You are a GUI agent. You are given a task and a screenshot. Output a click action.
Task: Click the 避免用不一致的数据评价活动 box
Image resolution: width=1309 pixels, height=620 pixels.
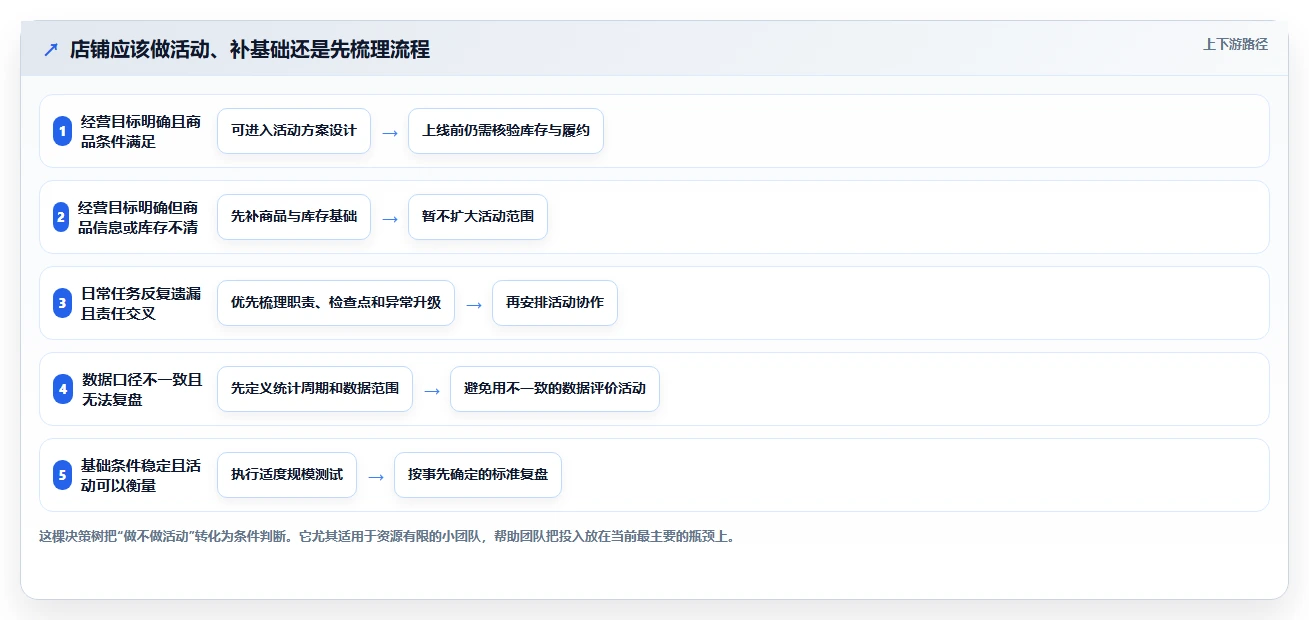pyautogui.click(x=555, y=389)
